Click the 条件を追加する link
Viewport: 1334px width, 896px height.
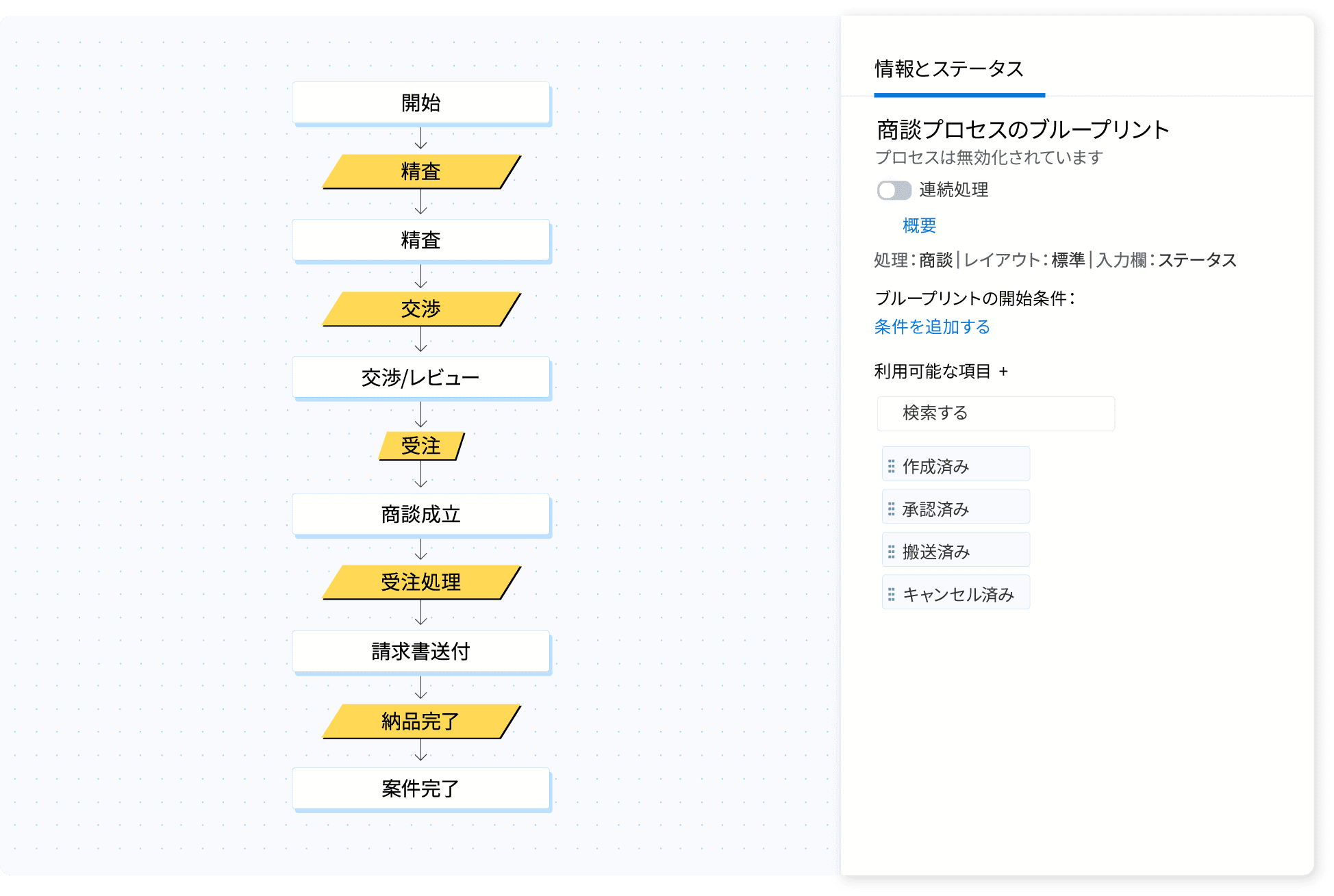(932, 327)
